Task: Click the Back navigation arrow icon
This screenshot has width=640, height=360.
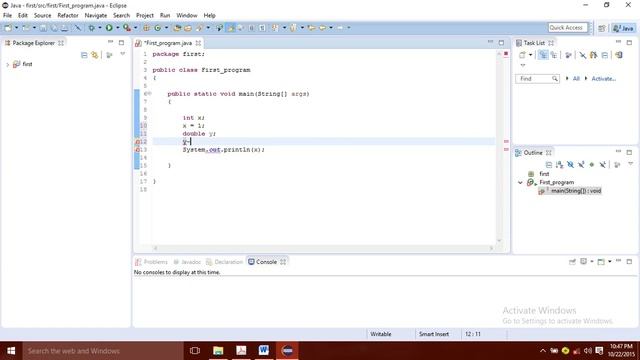Action: (x=322, y=28)
